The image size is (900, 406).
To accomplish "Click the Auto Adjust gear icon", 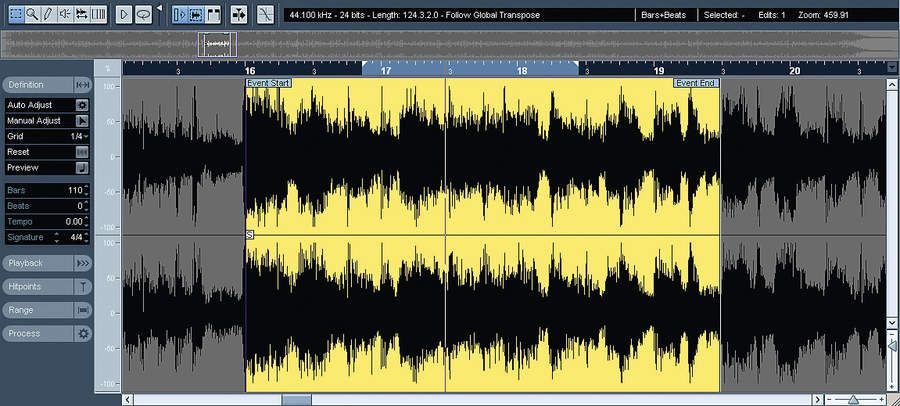I will (82, 105).
